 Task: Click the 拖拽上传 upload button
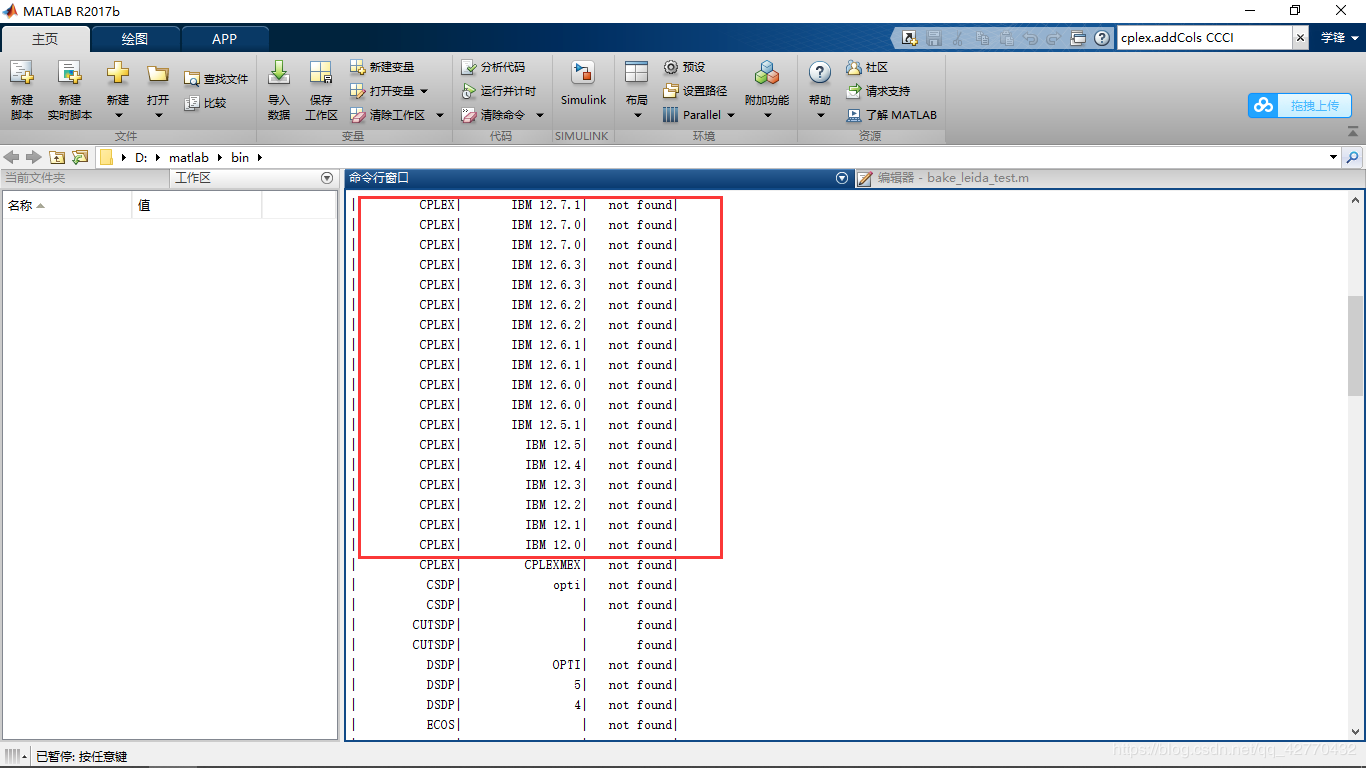click(x=1299, y=105)
